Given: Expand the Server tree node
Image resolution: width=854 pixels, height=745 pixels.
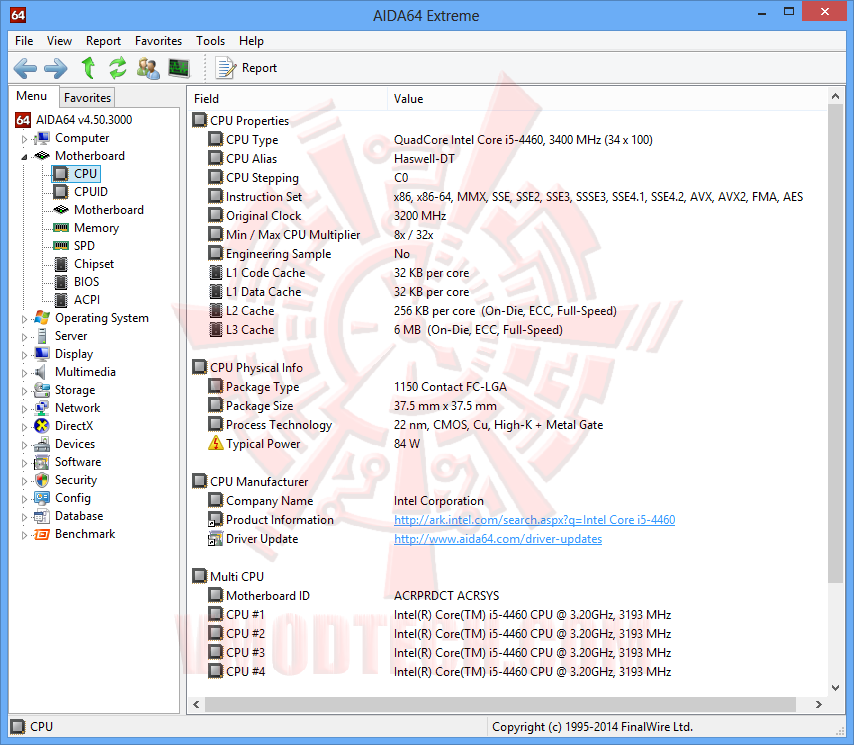Looking at the screenshot, I should click(24, 337).
